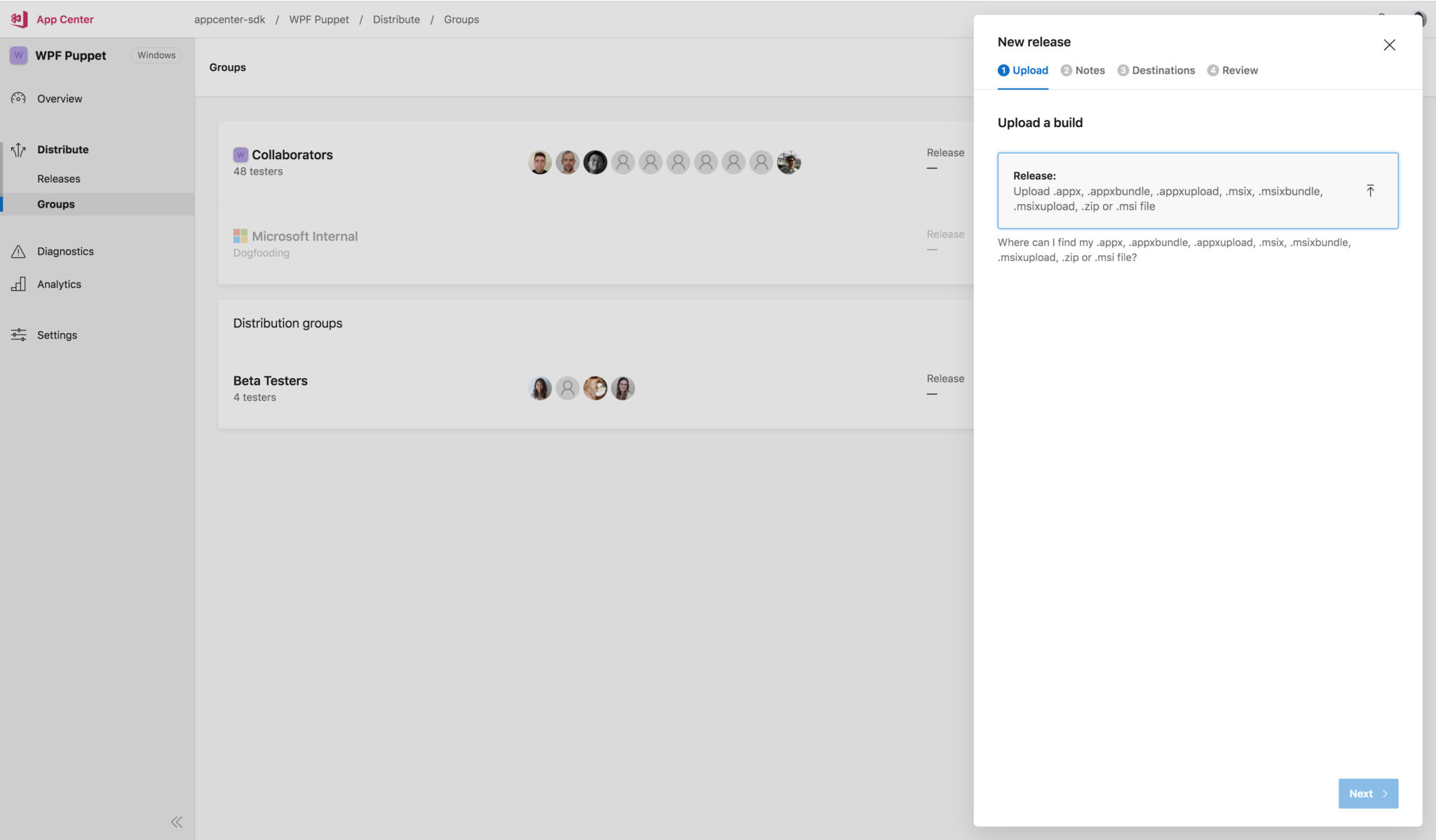
Task: Click the upload arrow inside the Release field
Action: pos(1369,191)
